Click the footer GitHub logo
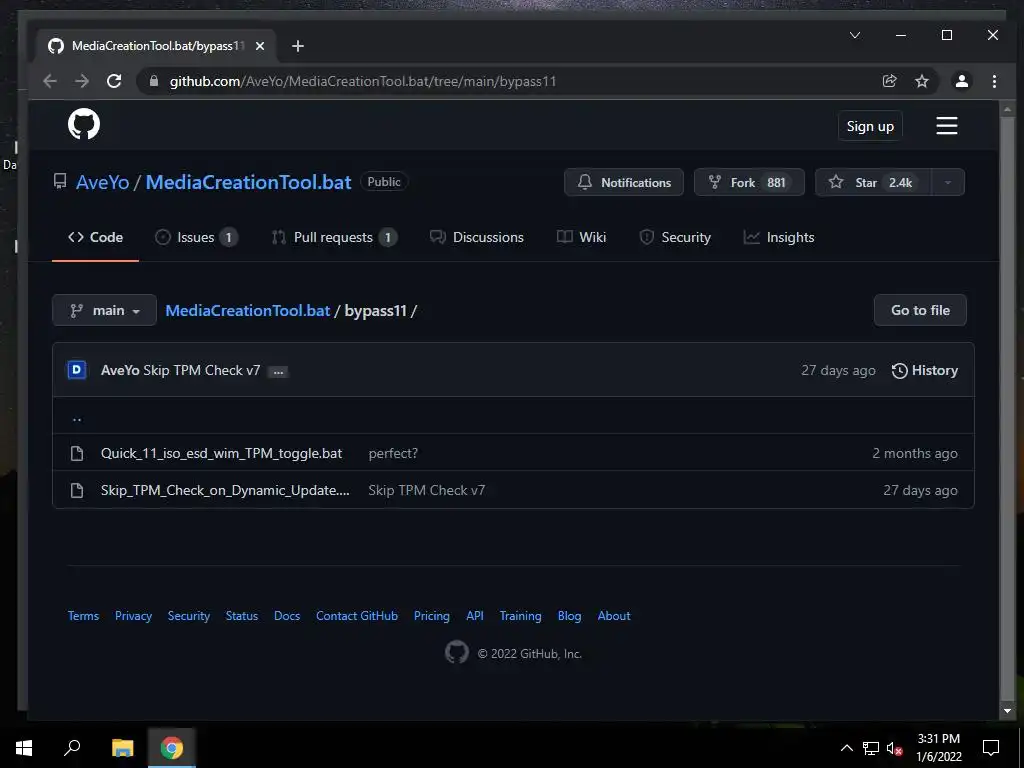This screenshot has width=1024, height=768. click(x=456, y=652)
